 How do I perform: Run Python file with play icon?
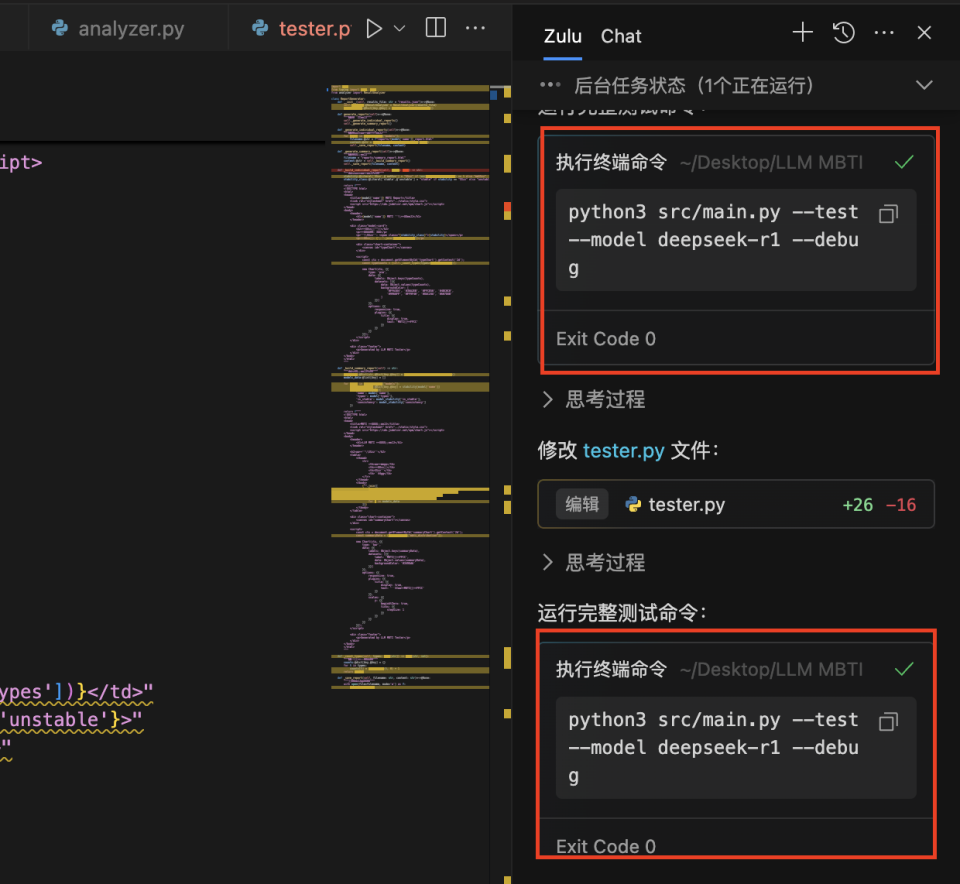(373, 28)
